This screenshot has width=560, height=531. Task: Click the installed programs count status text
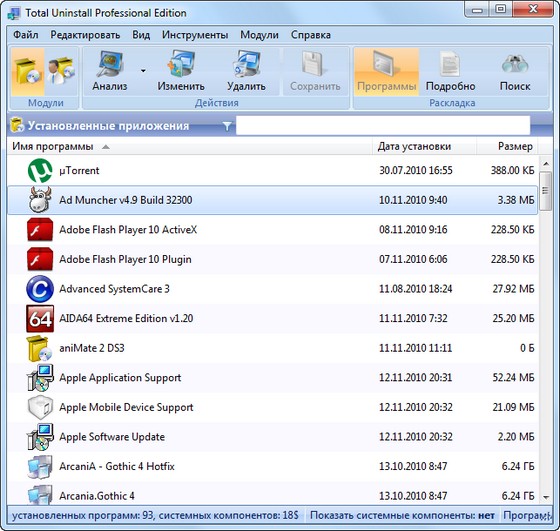pyautogui.click(x=155, y=515)
